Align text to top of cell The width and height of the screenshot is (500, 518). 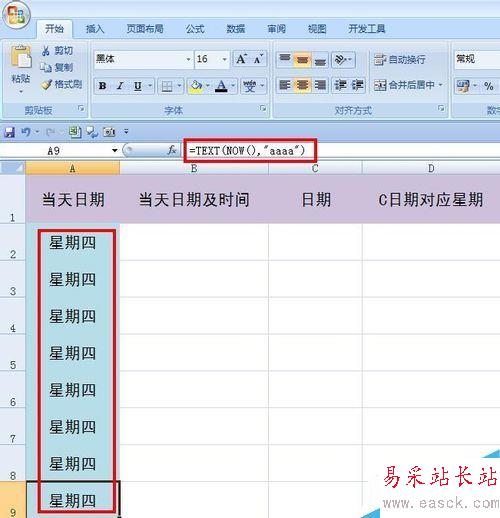point(285,60)
